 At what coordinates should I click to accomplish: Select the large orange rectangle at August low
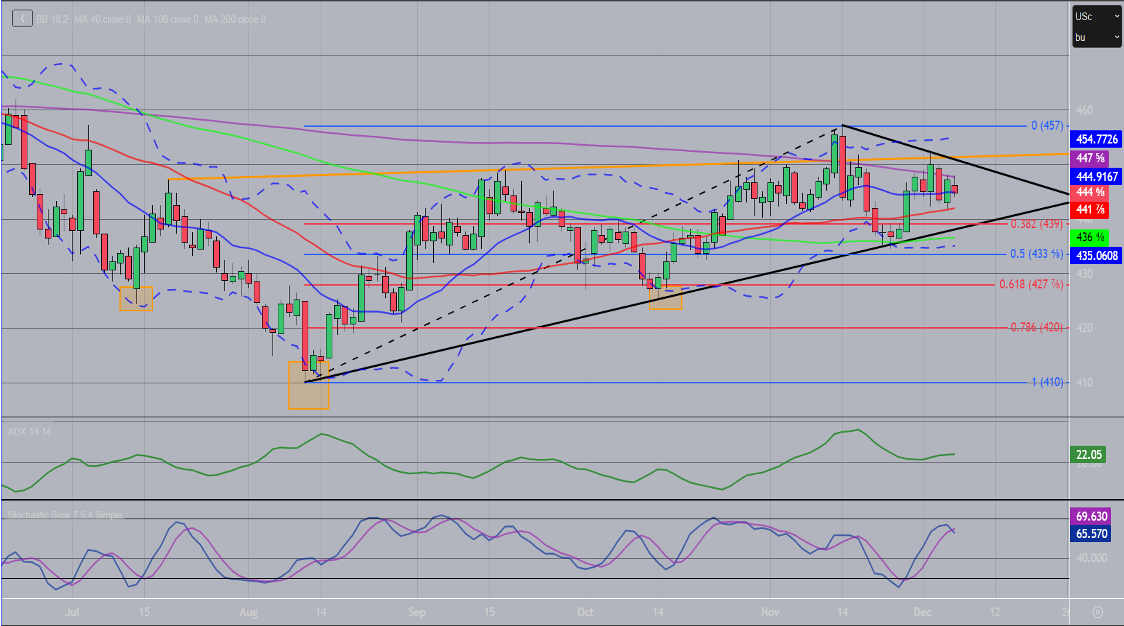(308, 385)
